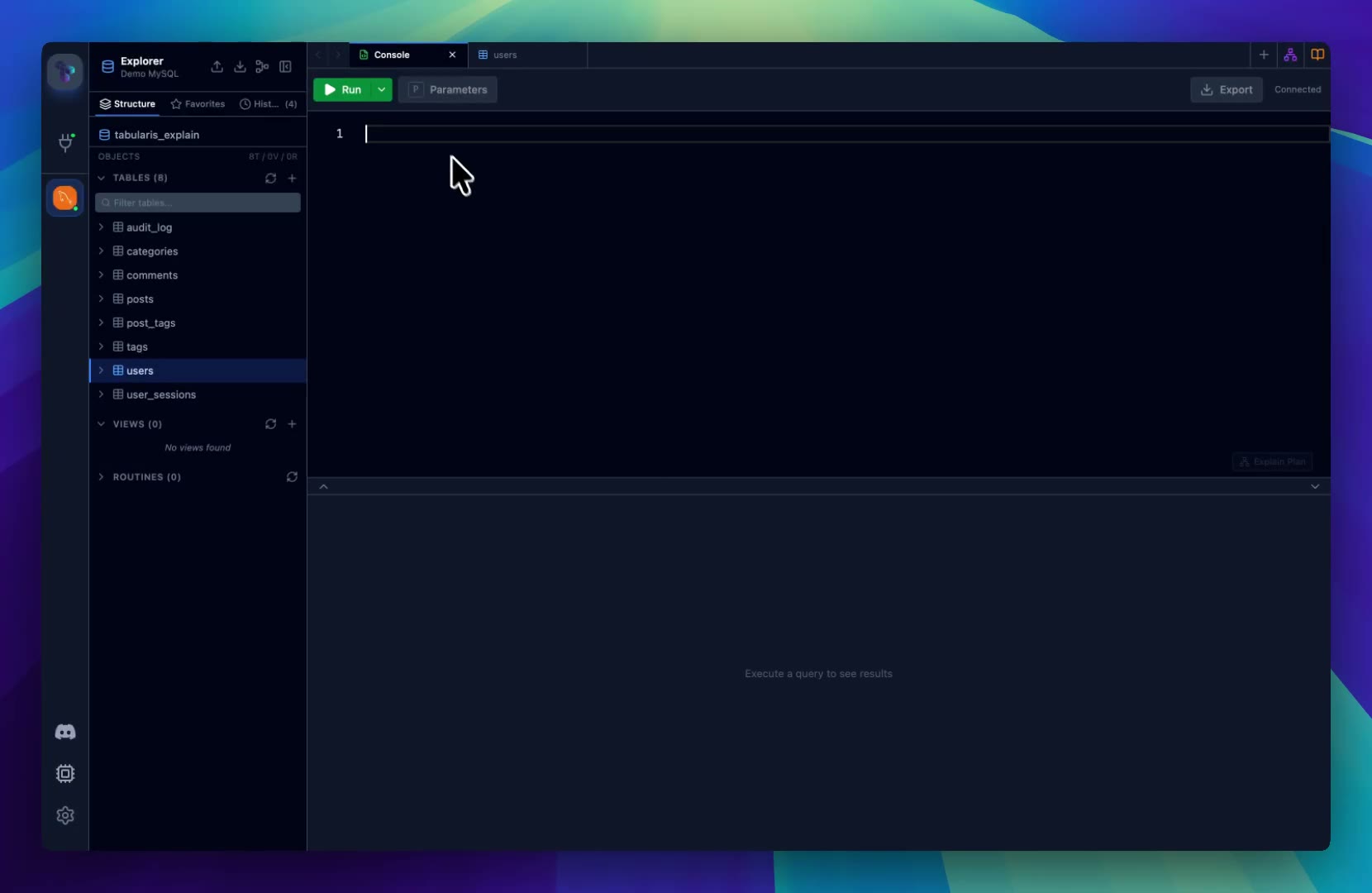Refresh the tables list
Image resolution: width=1372 pixels, height=893 pixels.
coord(270,178)
